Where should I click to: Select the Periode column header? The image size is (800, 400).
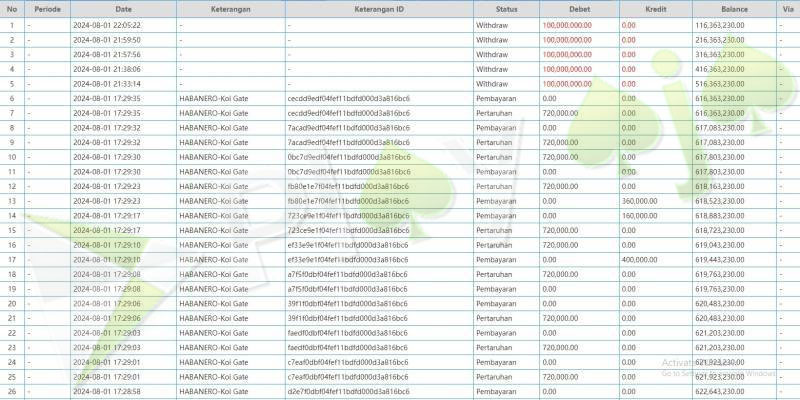[x=48, y=8]
